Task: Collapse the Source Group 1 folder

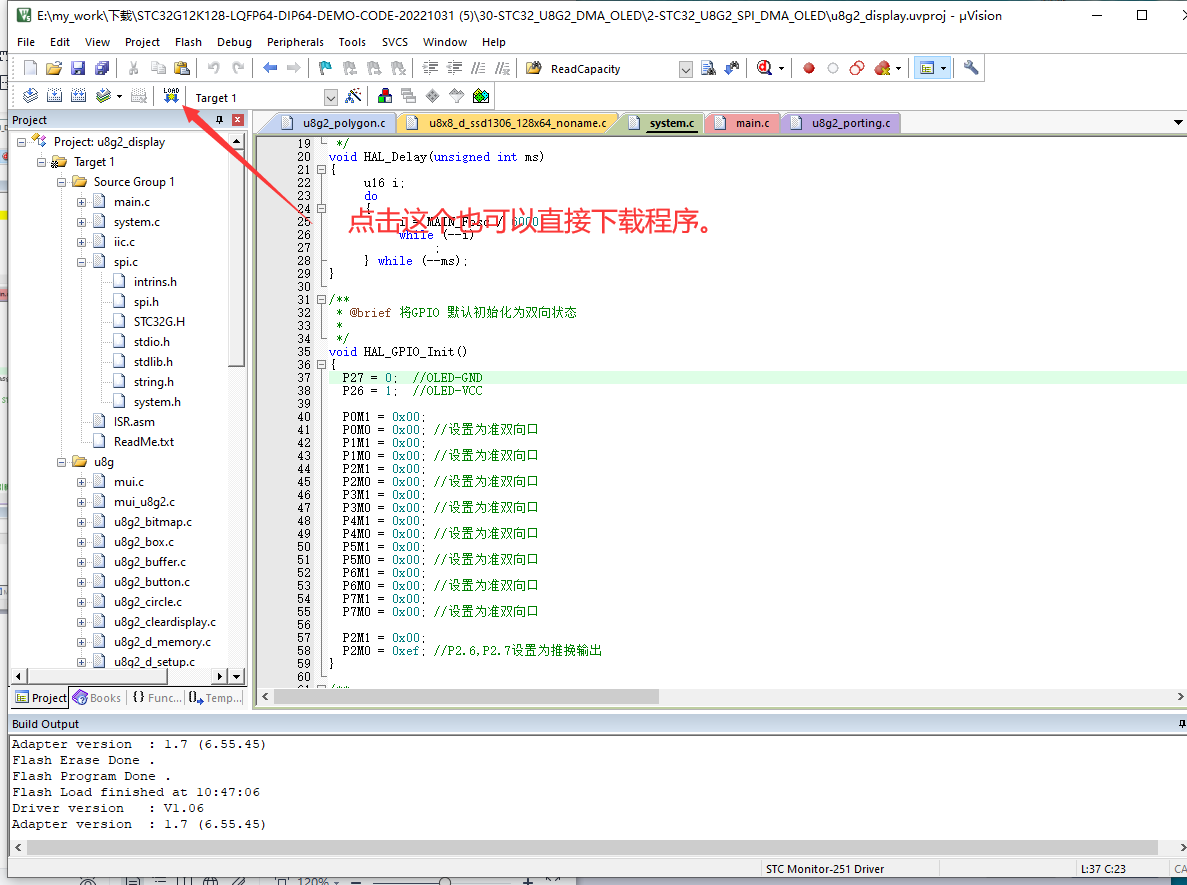Action: (62, 182)
